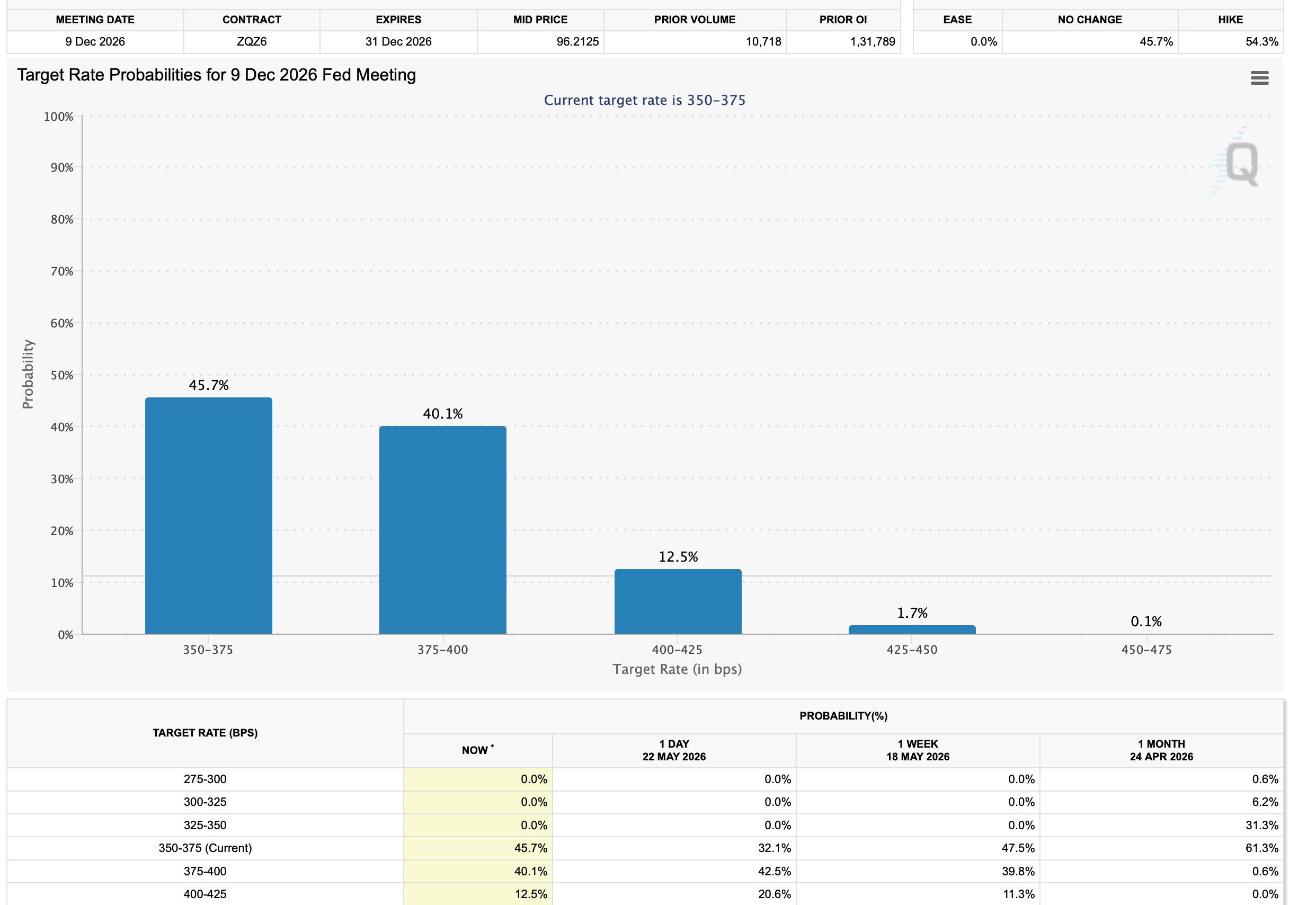Click the 0.1% bar data label
This screenshot has width=1316, height=905.
tap(1146, 622)
